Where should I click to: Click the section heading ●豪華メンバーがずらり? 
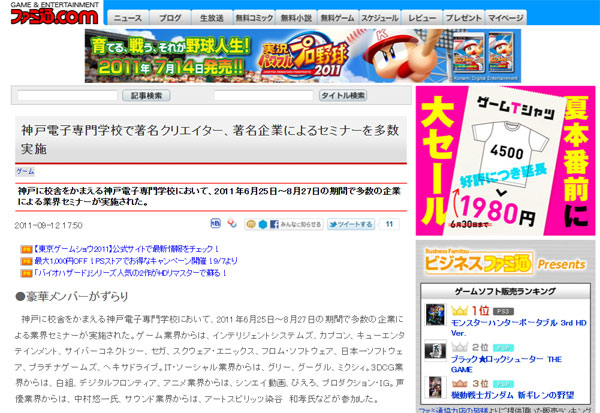click(72, 296)
